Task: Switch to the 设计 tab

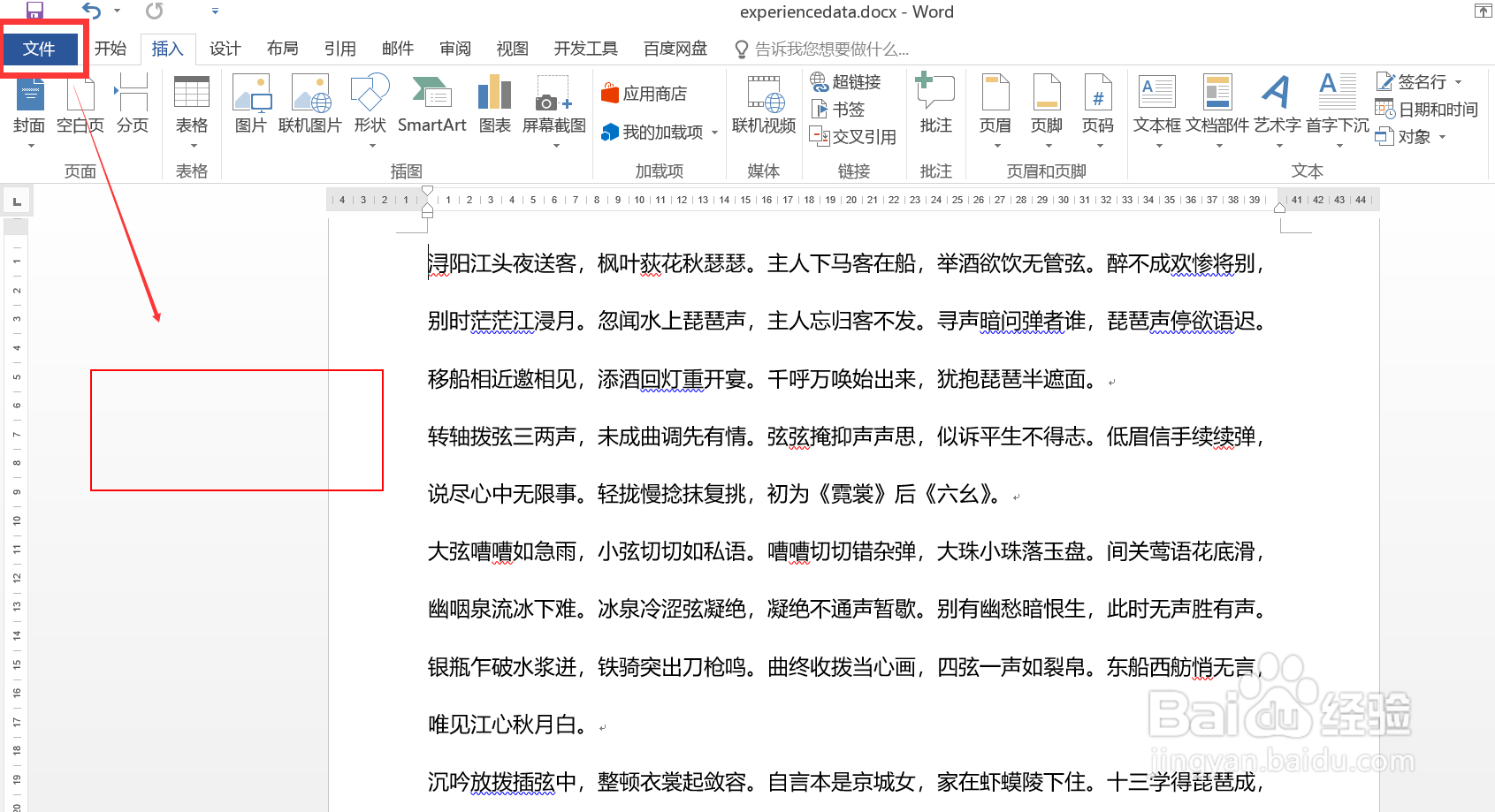Action: (x=225, y=49)
